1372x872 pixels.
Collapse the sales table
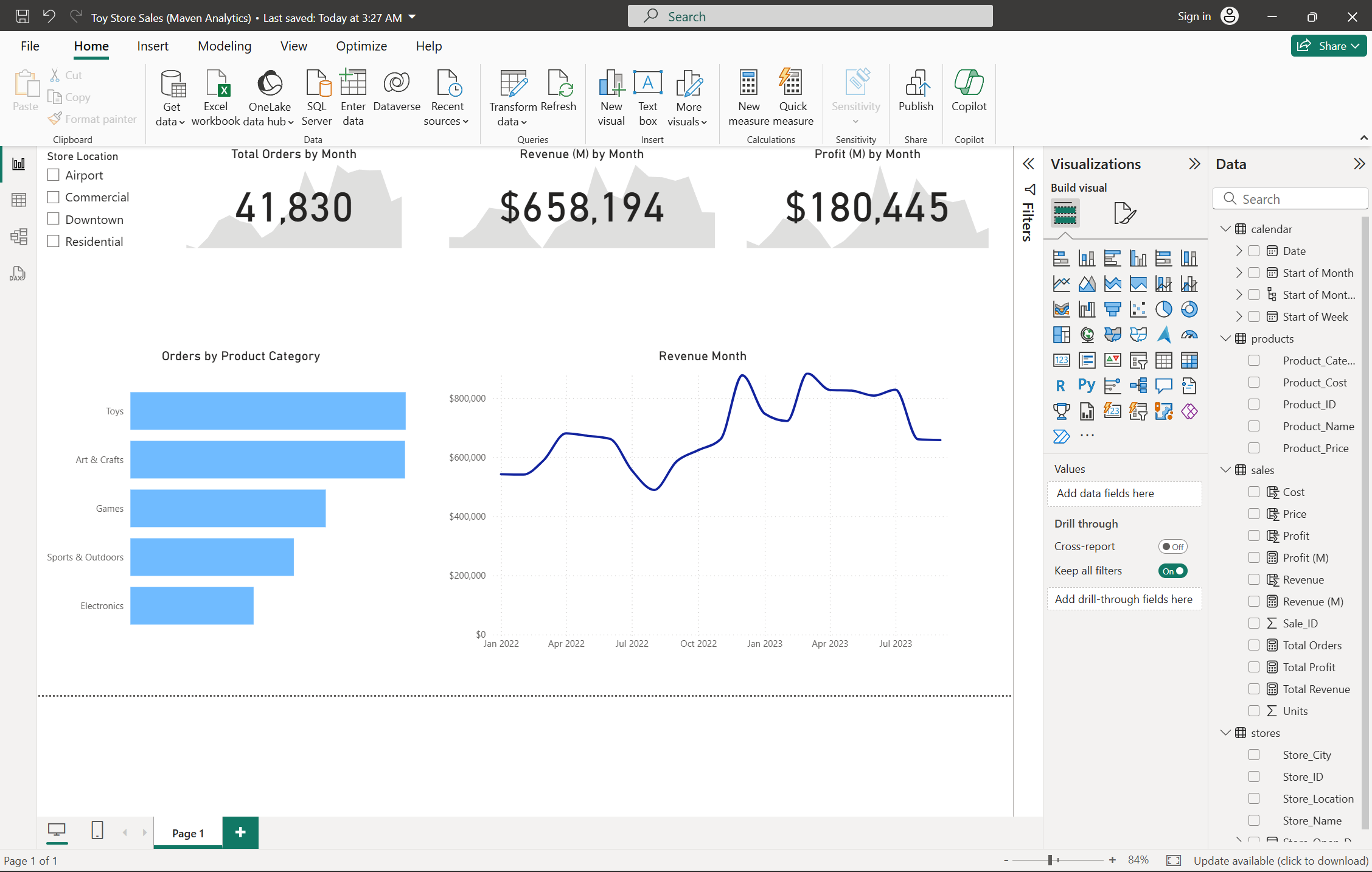pos(1225,470)
